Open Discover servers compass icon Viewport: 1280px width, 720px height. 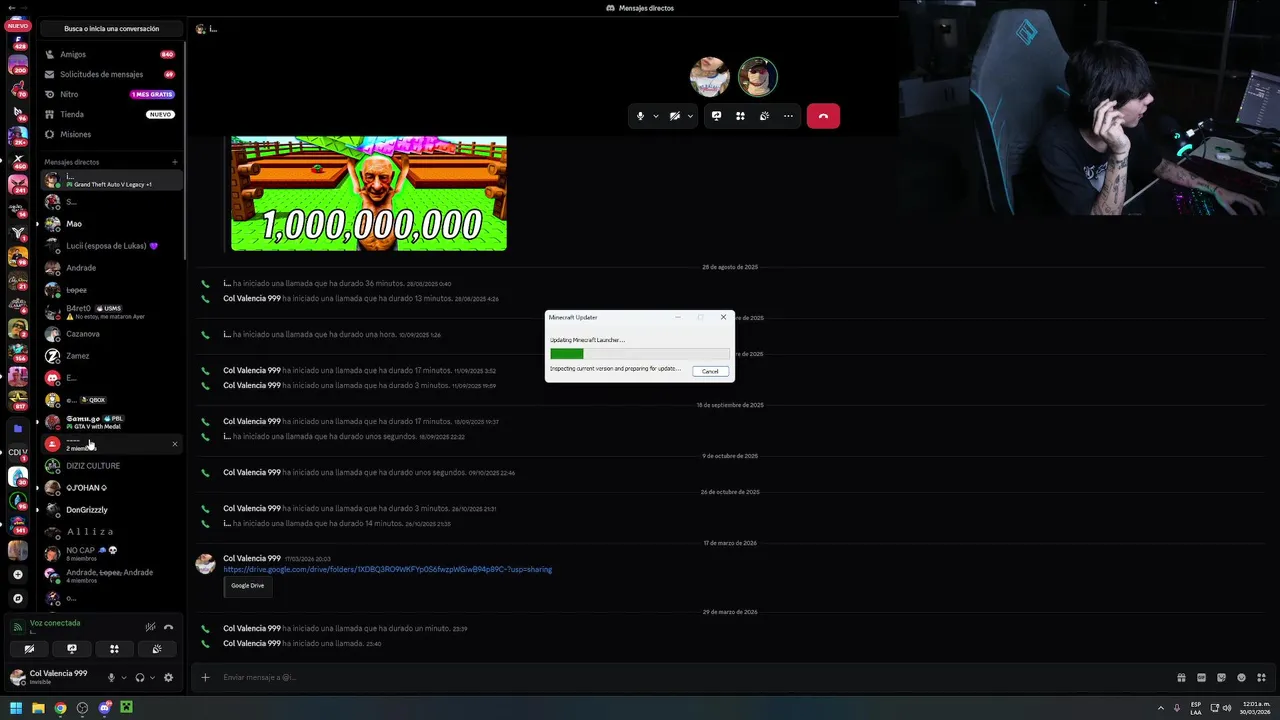tap(17, 598)
